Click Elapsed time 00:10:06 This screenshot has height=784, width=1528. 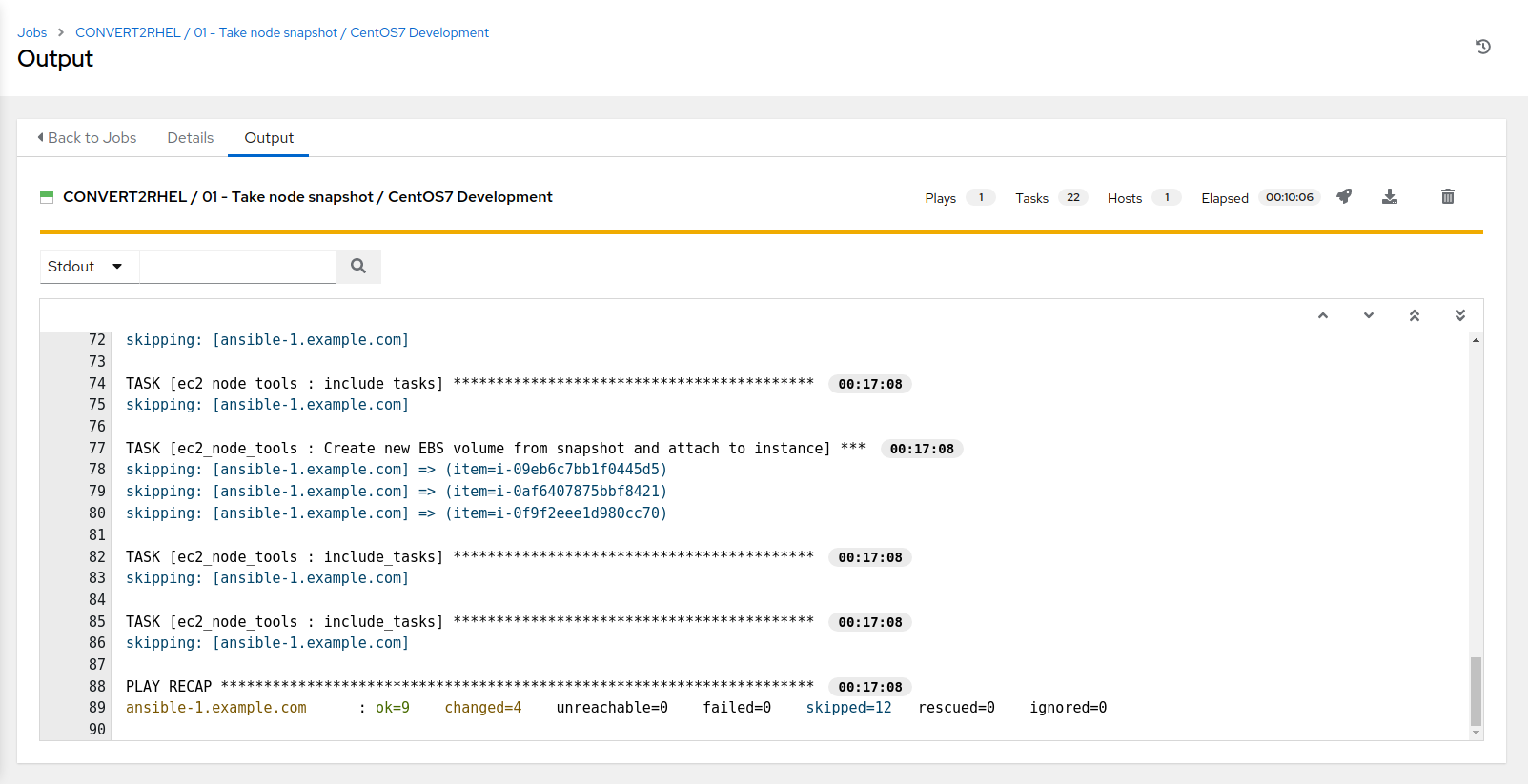1290,197
